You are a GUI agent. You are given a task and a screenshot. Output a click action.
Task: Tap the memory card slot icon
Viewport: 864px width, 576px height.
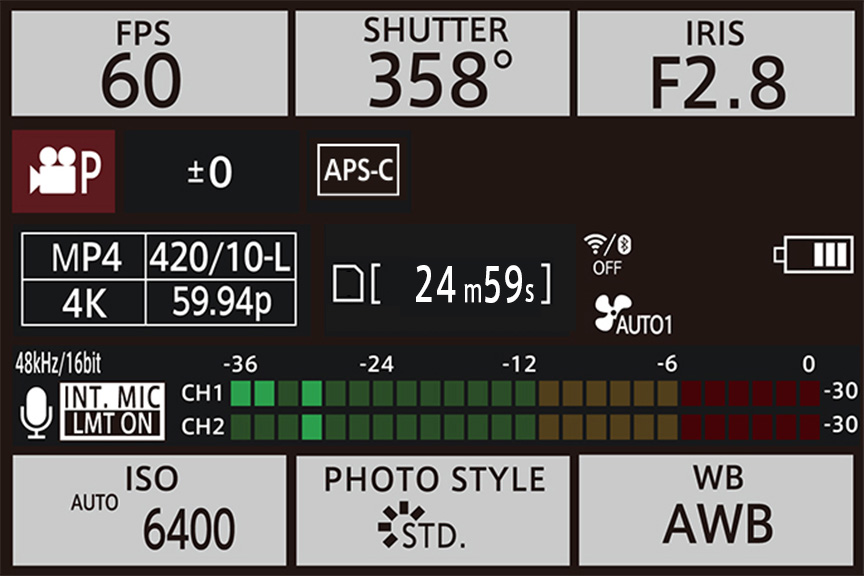348,284
